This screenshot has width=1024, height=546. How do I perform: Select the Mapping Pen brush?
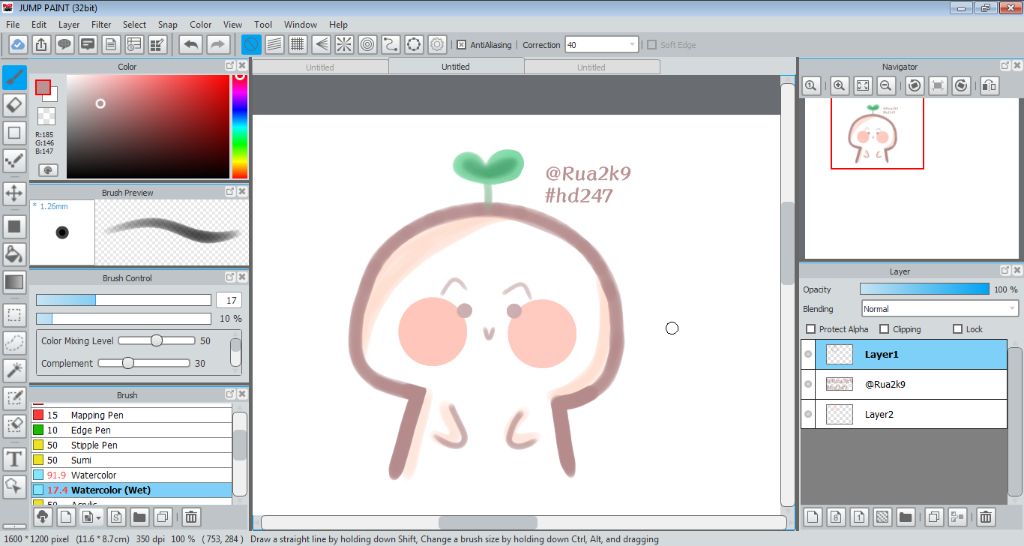pos(132,415)
